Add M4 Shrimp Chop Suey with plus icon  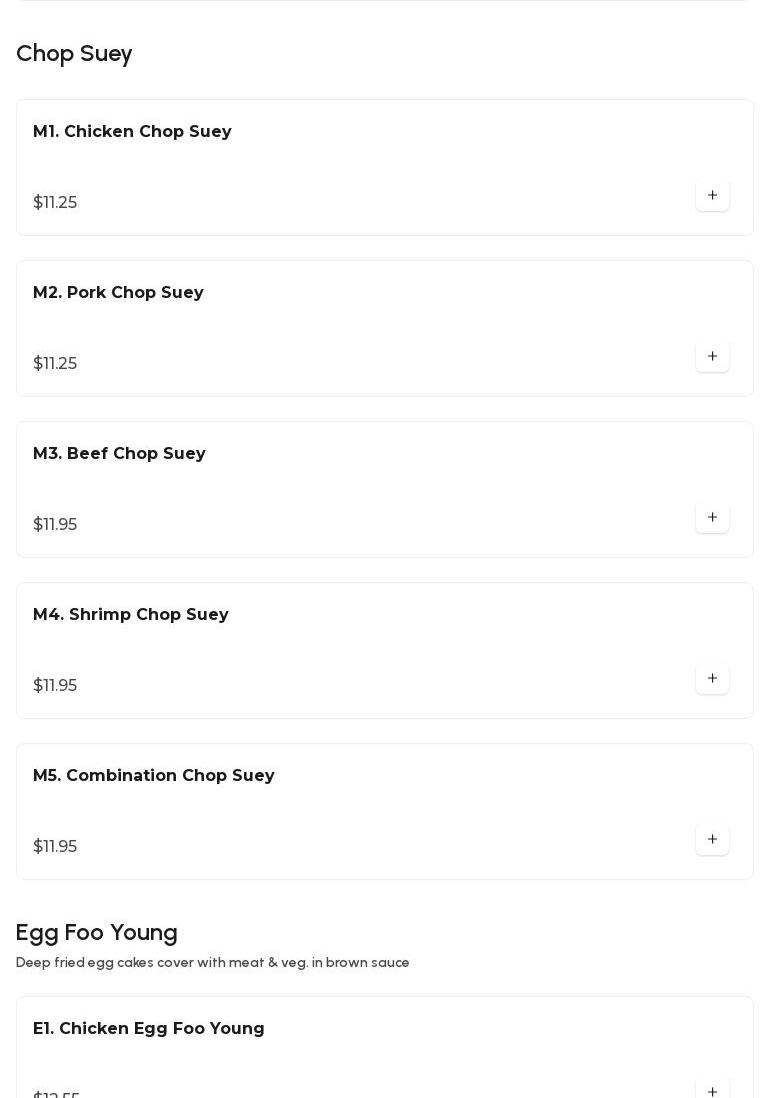[712, 679]
